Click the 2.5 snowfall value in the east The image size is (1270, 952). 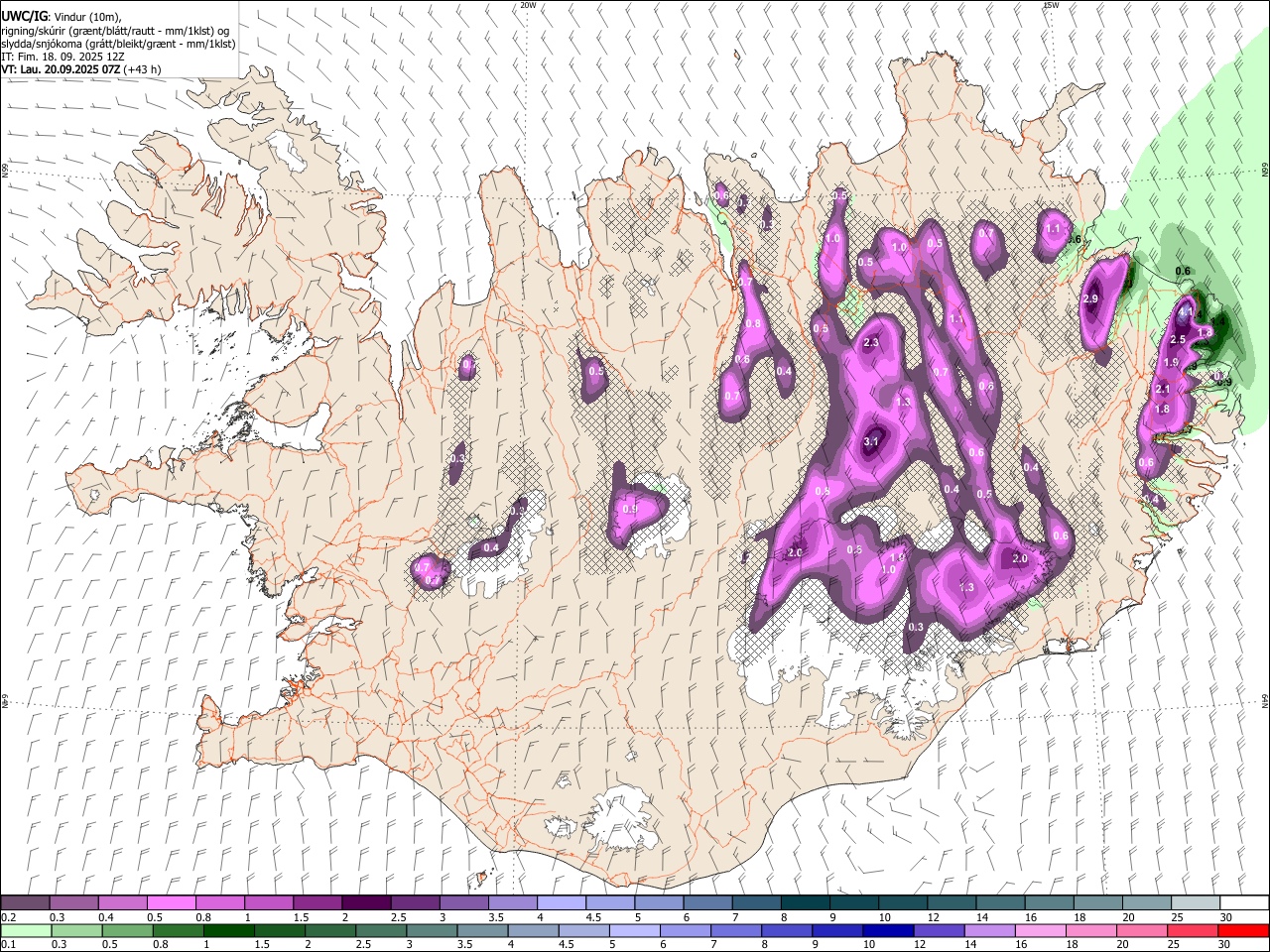click(1178, 340)
